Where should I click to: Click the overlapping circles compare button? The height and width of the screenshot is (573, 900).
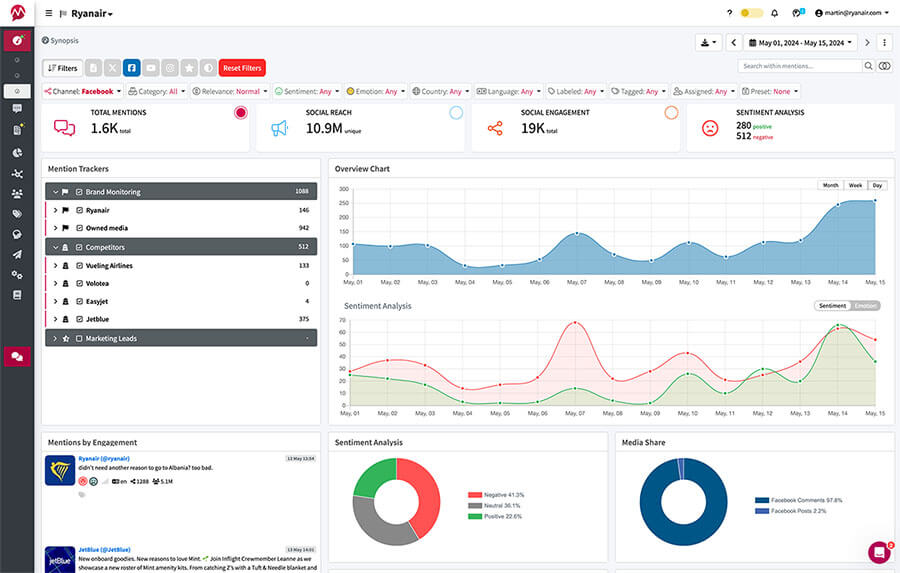(x=885, y=66)
